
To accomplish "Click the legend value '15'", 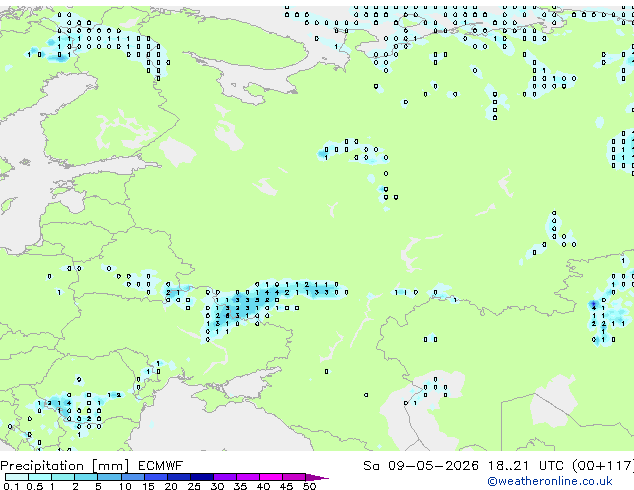I will click(148, 486).
